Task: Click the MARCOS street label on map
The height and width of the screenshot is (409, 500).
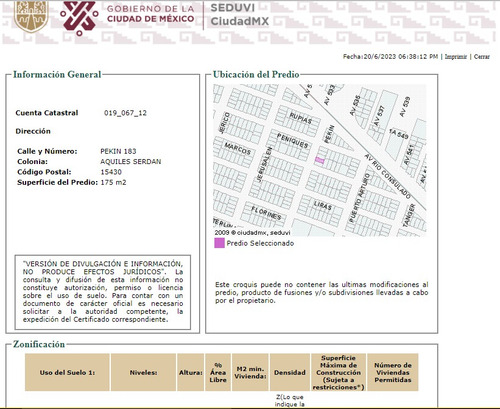Action: pos(237,148)
